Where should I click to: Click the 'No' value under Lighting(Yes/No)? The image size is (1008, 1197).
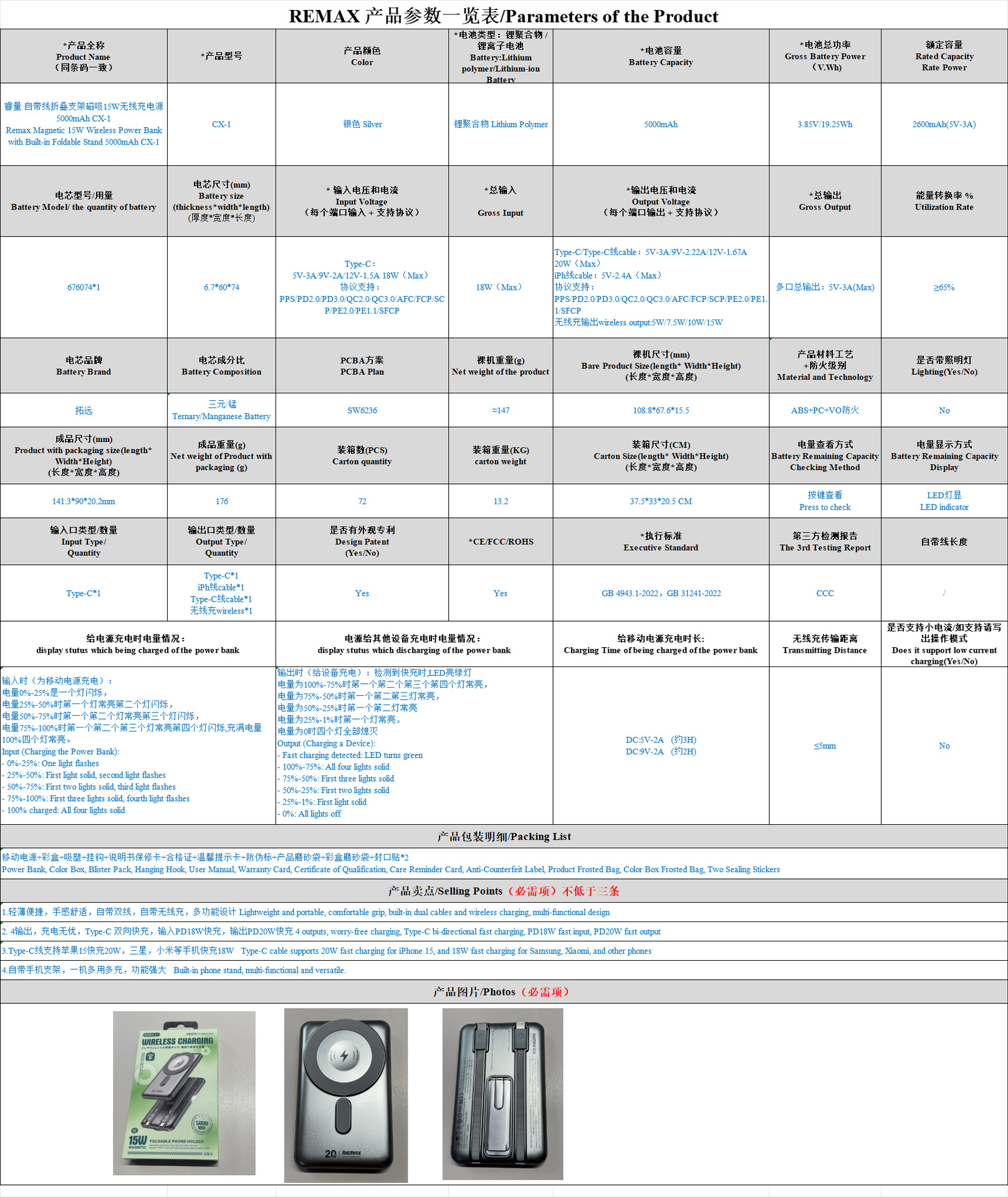[x=944, y=410]
